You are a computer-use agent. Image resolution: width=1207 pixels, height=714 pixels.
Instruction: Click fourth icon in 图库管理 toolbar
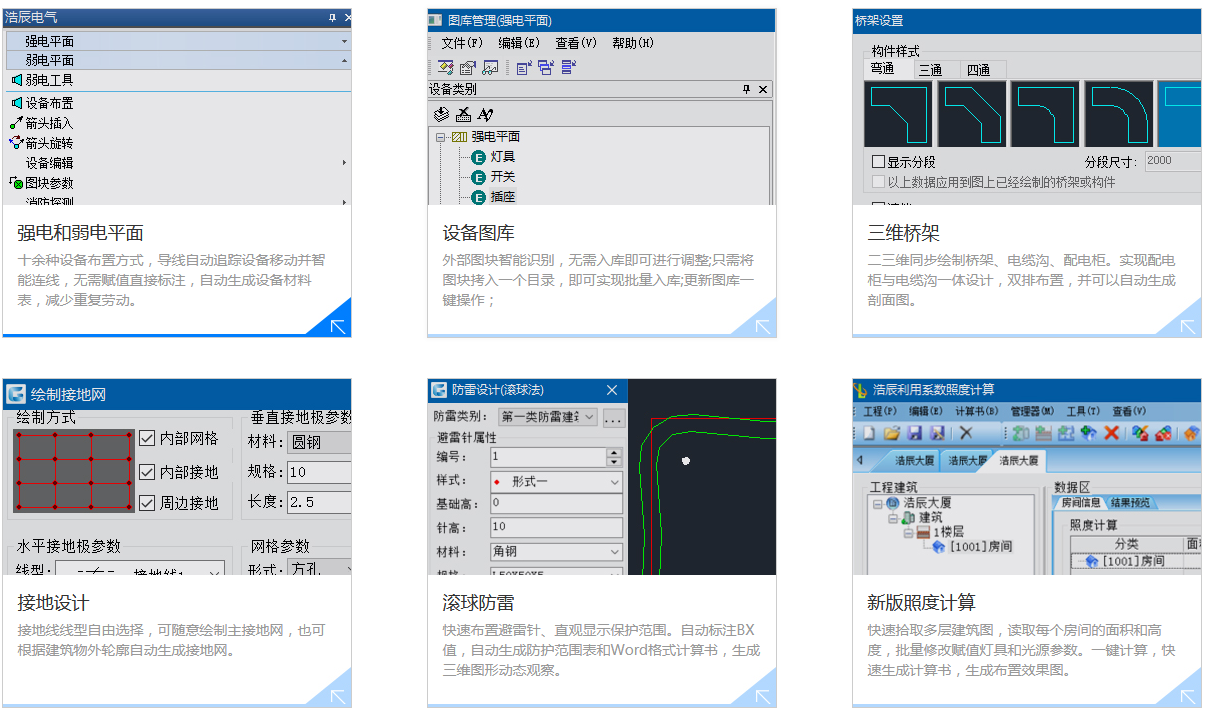point(524,68)
